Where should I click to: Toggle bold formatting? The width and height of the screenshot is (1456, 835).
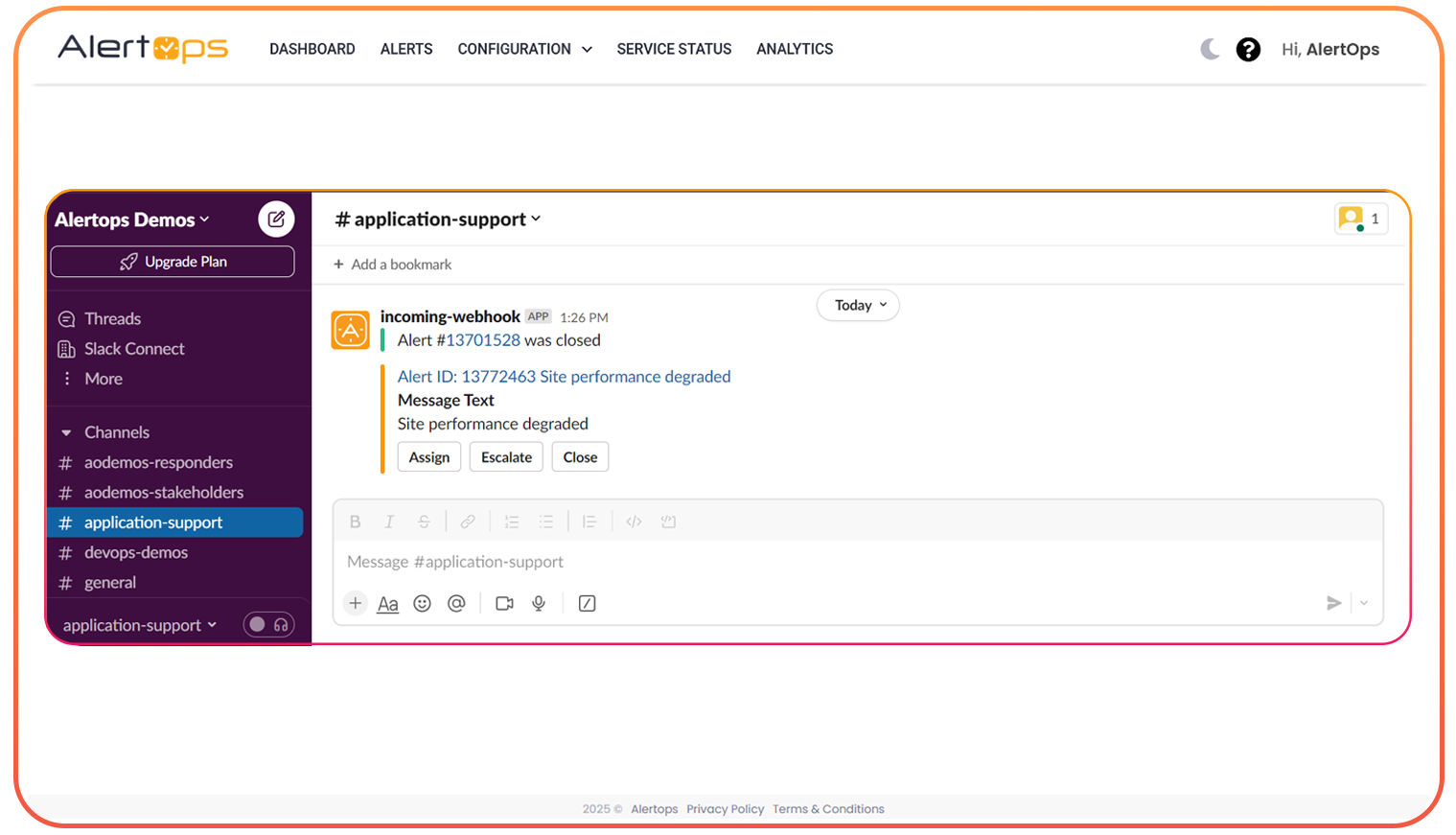[356, 522]
